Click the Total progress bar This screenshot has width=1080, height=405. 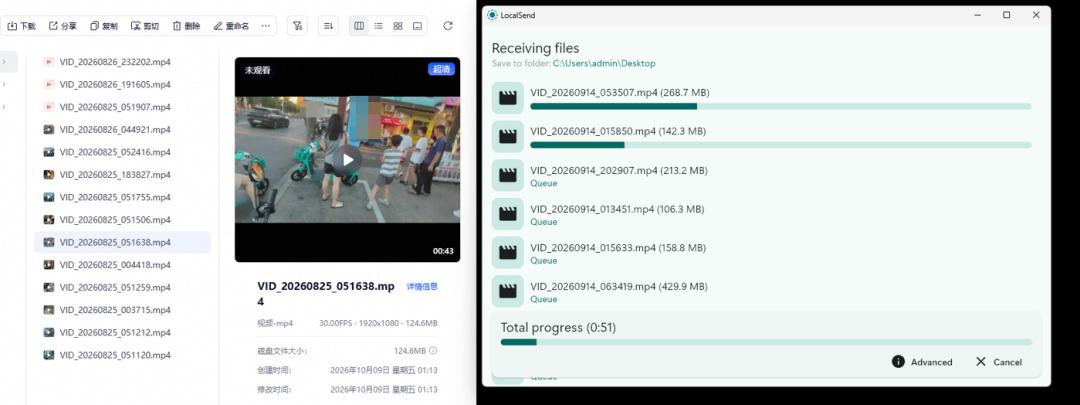click(766, 342)
